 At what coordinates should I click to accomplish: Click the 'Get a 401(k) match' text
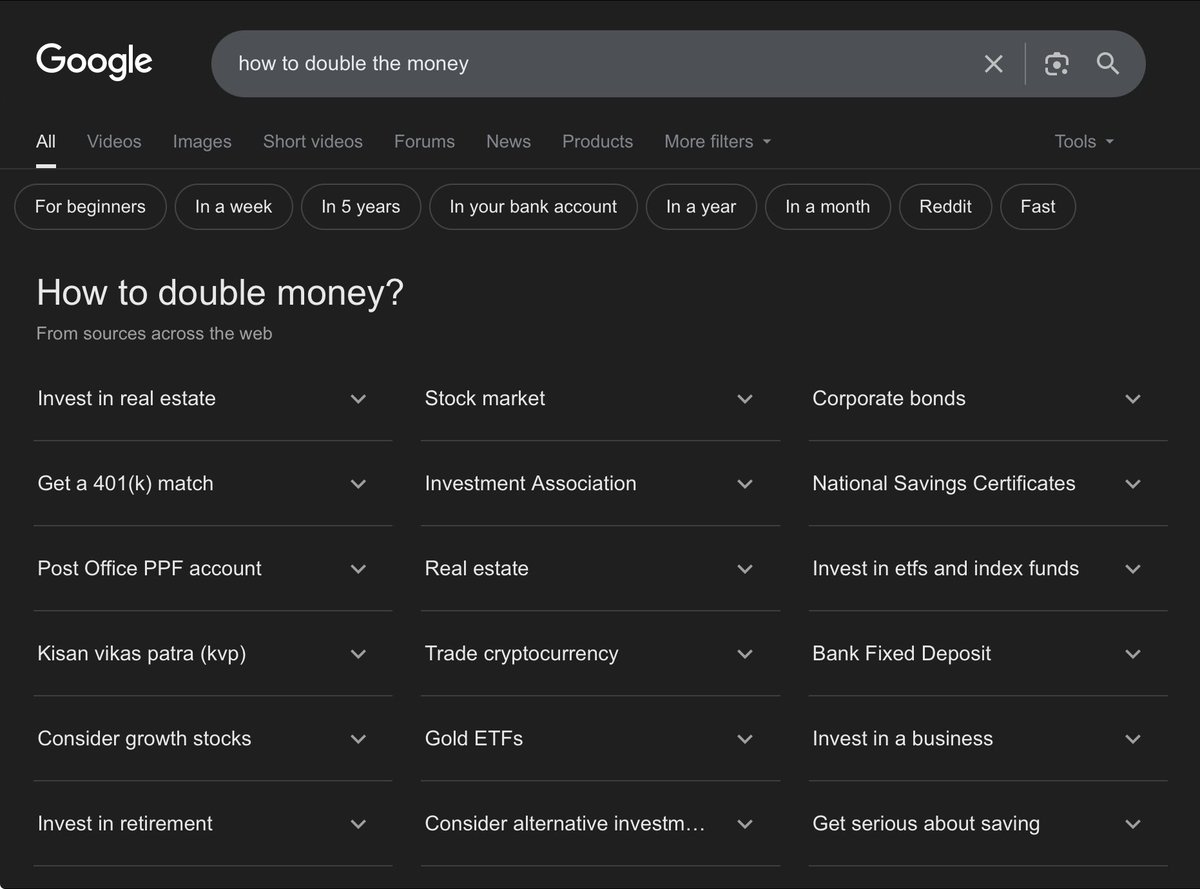(125, 483)
